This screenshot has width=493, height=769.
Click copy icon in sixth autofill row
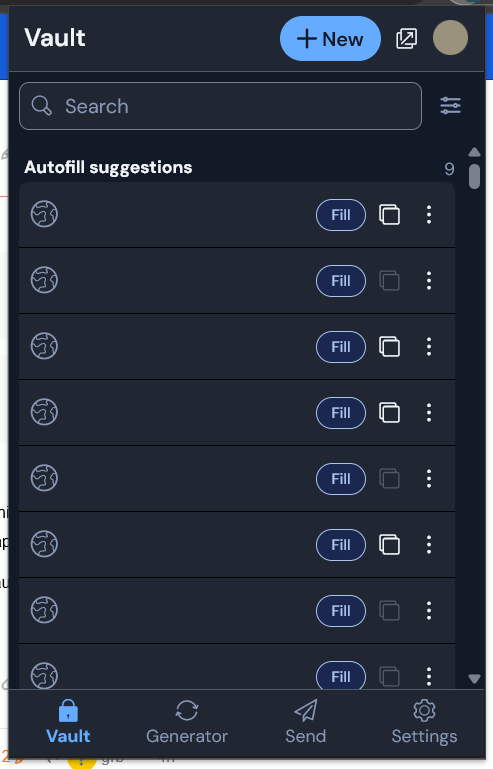point(389,545)
